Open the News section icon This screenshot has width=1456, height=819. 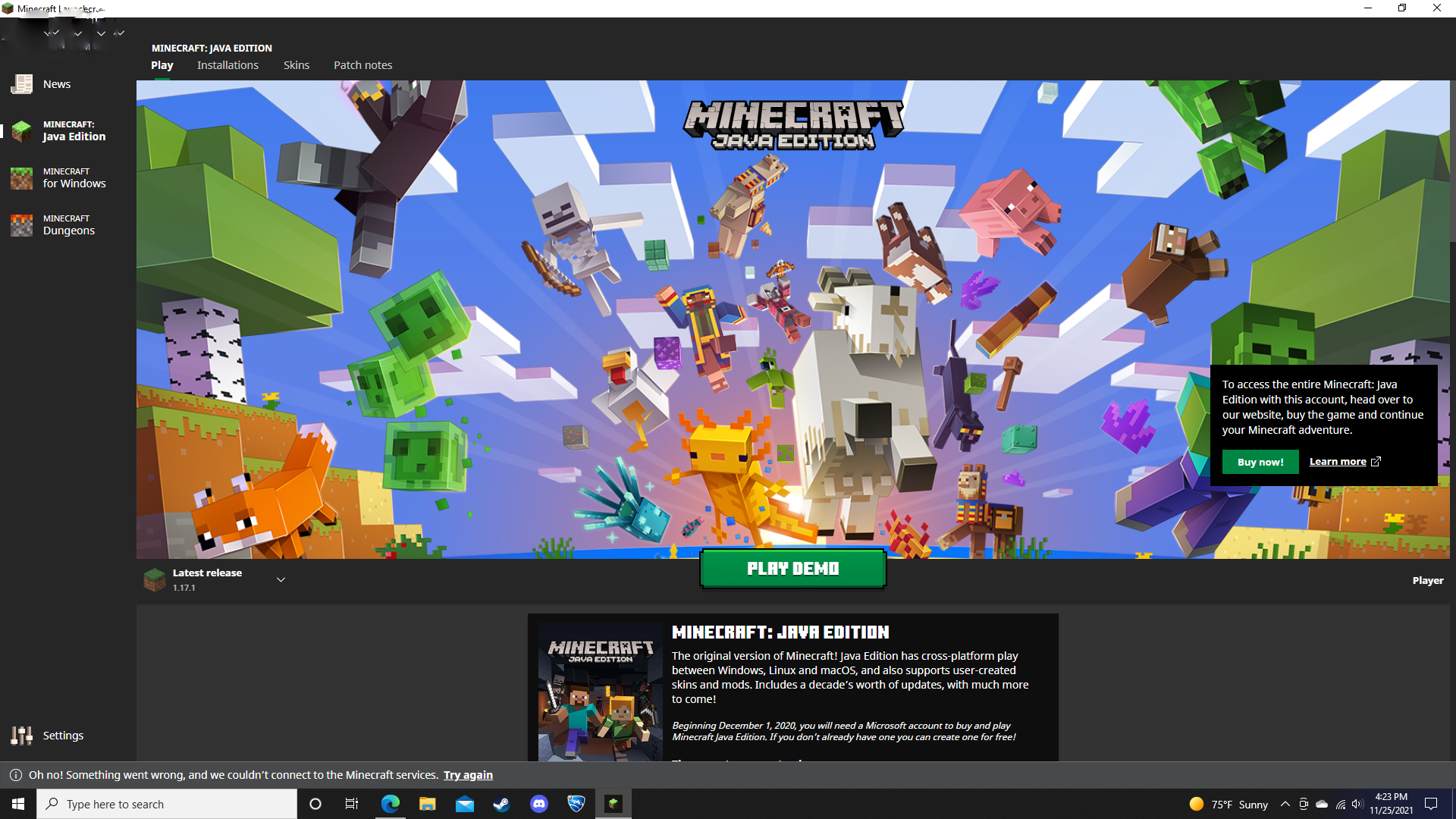22,84
